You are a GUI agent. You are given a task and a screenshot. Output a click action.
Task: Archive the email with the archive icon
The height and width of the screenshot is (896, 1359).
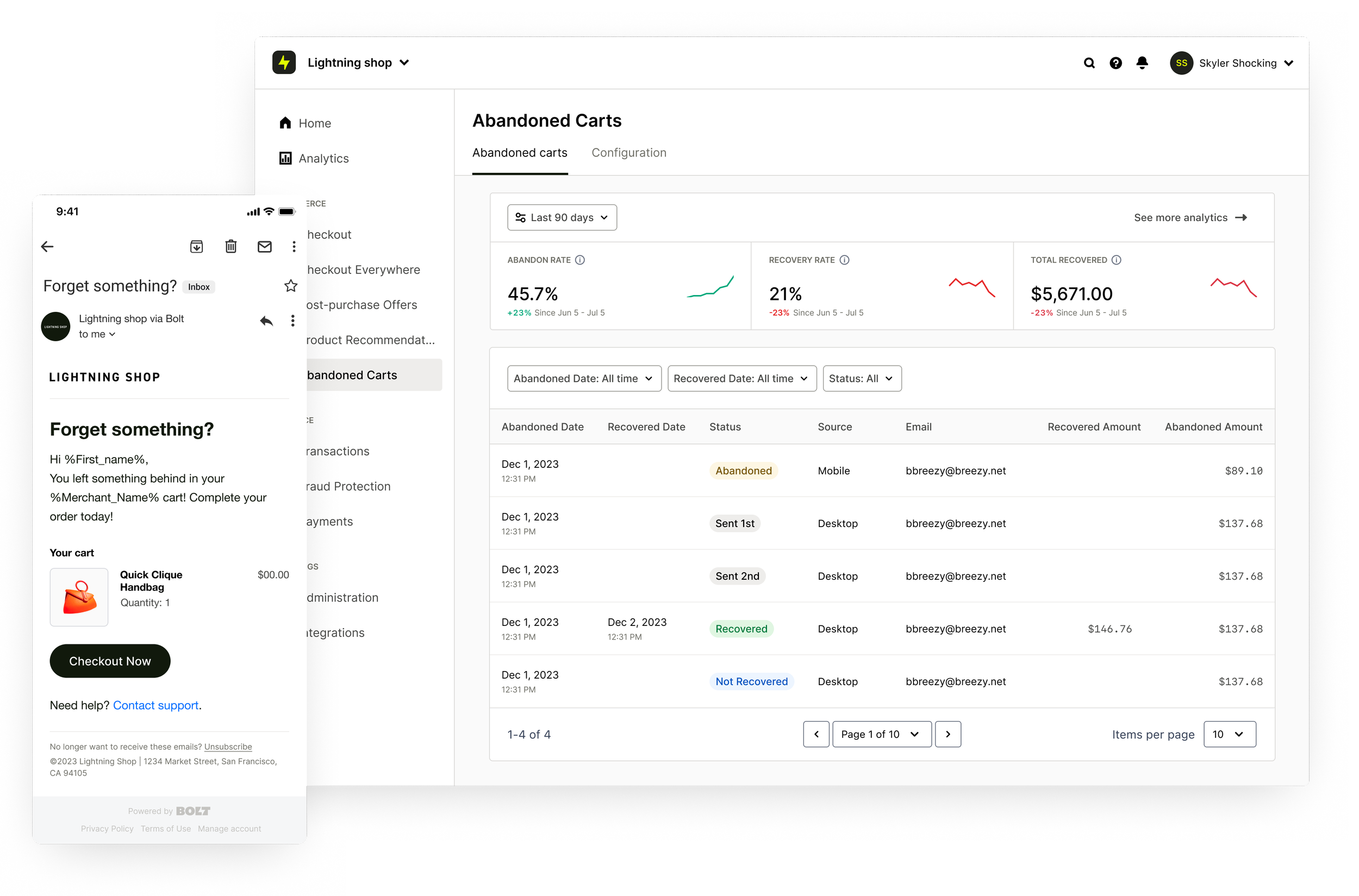196,246
